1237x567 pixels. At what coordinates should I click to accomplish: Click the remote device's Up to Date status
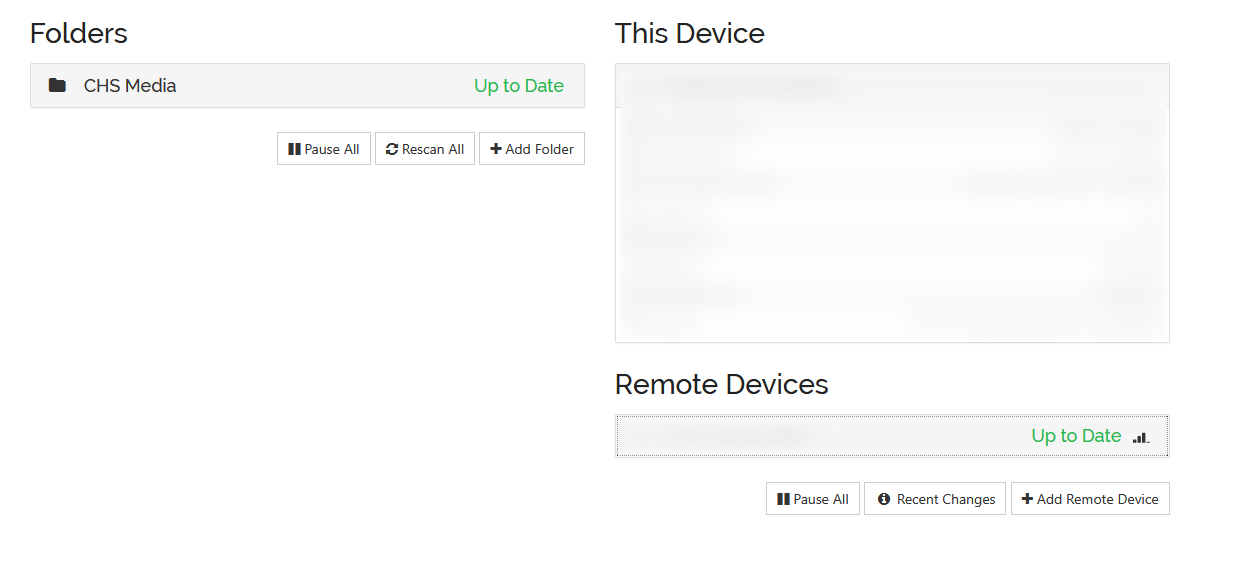[x=1076, y=436]
